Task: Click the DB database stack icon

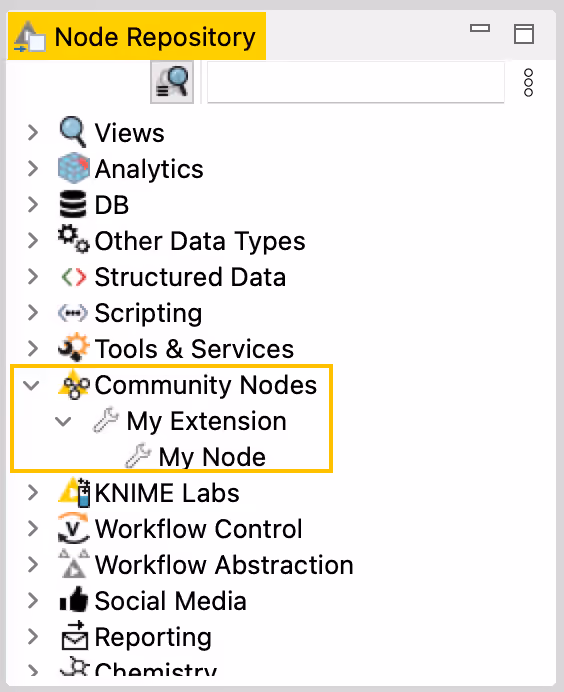Action: click(x=73, y=204)
